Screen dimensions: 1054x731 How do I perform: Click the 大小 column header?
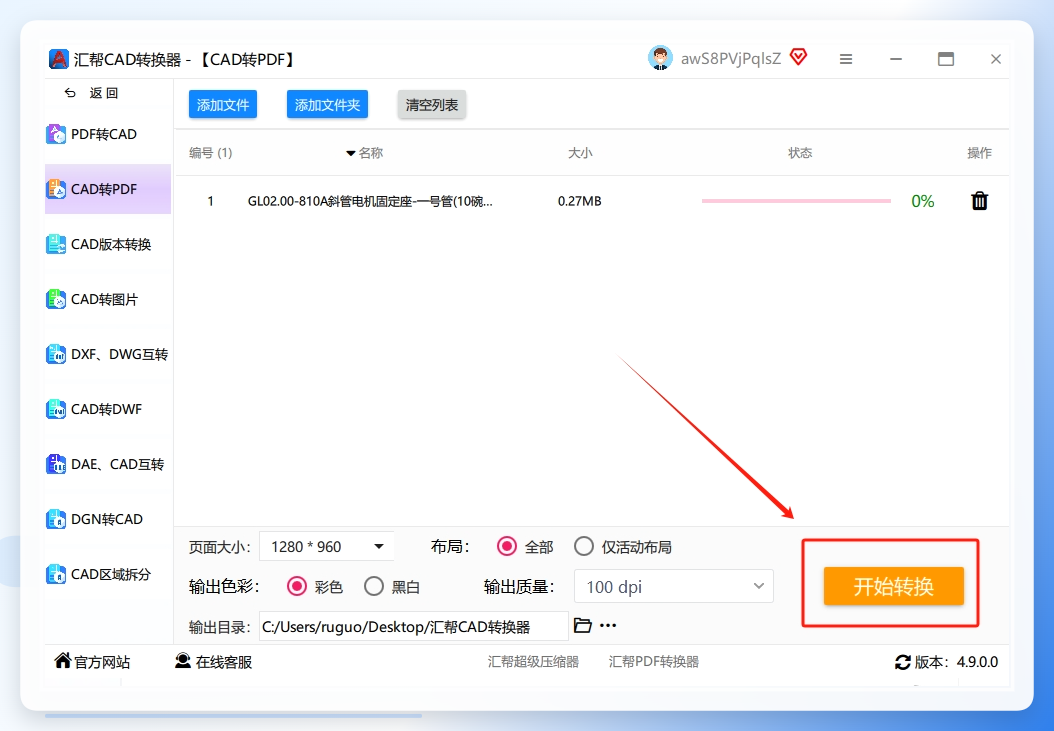pos(580,153)
